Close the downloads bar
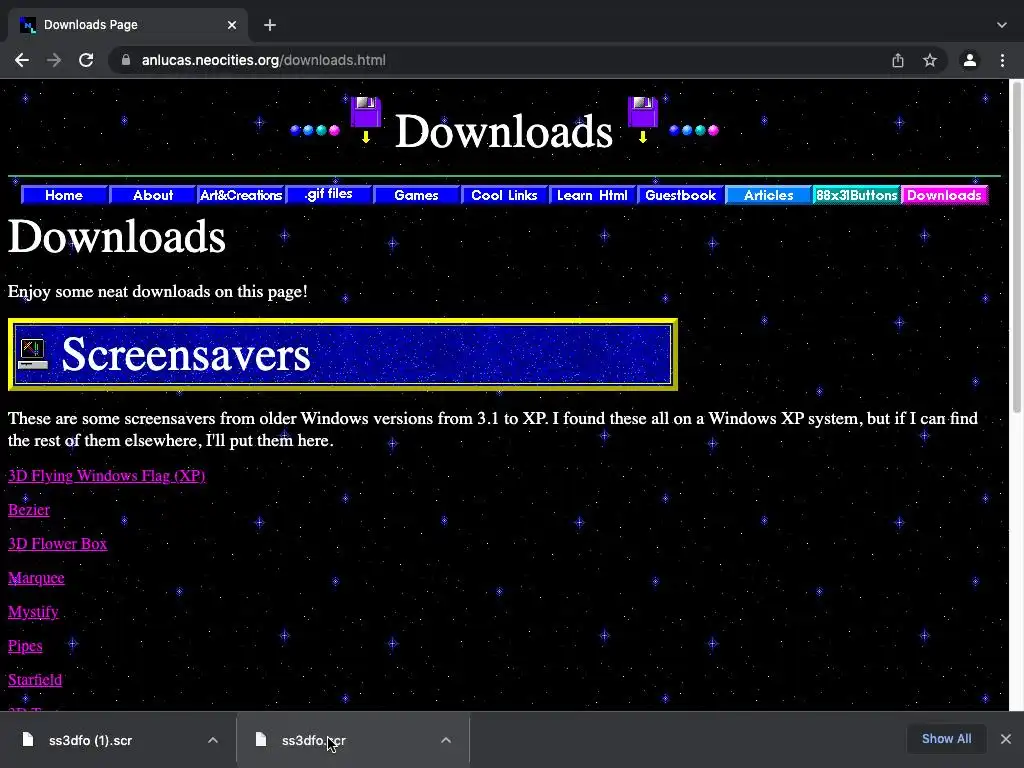The image size is (1024, 768). click(x=1006, y=739)
